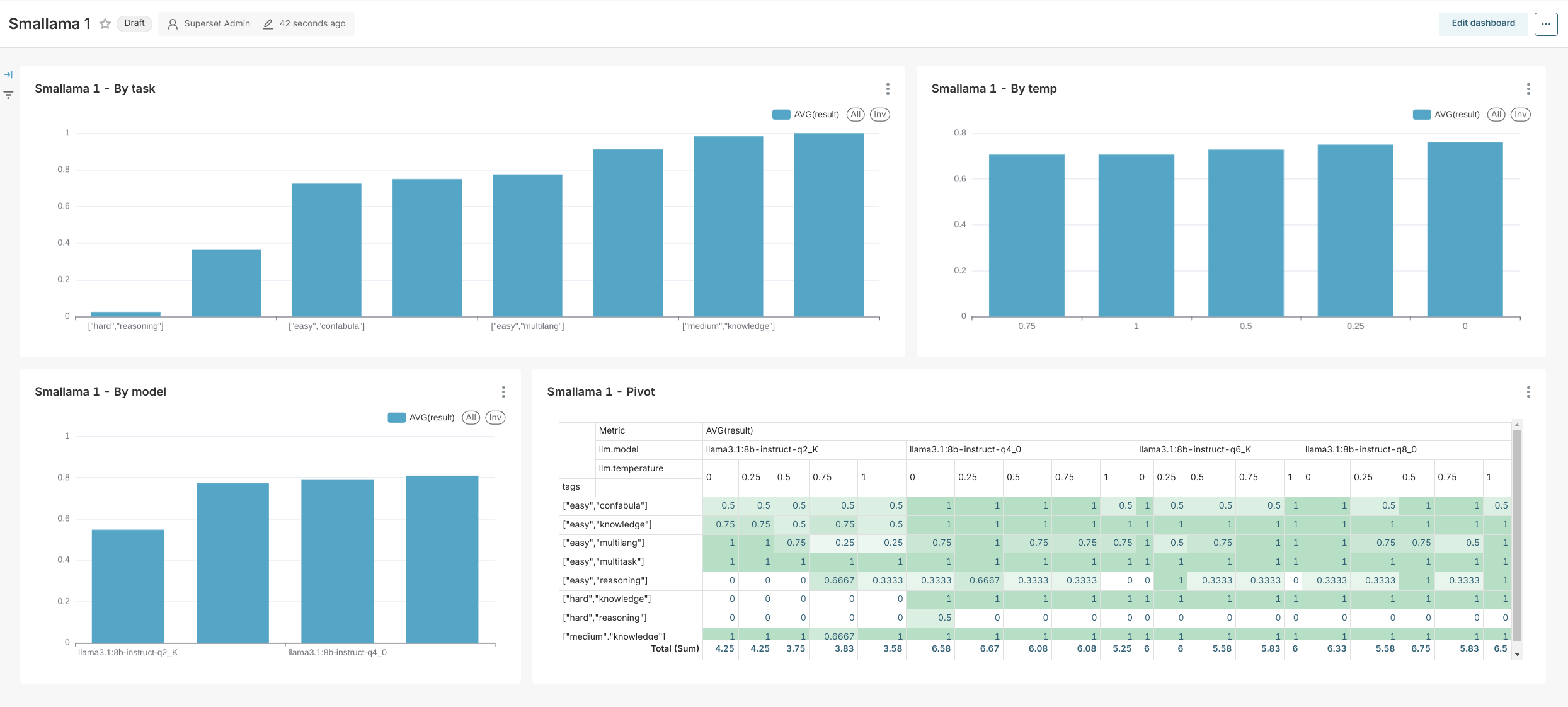1568x707 pixels.
Task: Click Inv legend selector in By temp chart
Action: (x=1520, y=115)
